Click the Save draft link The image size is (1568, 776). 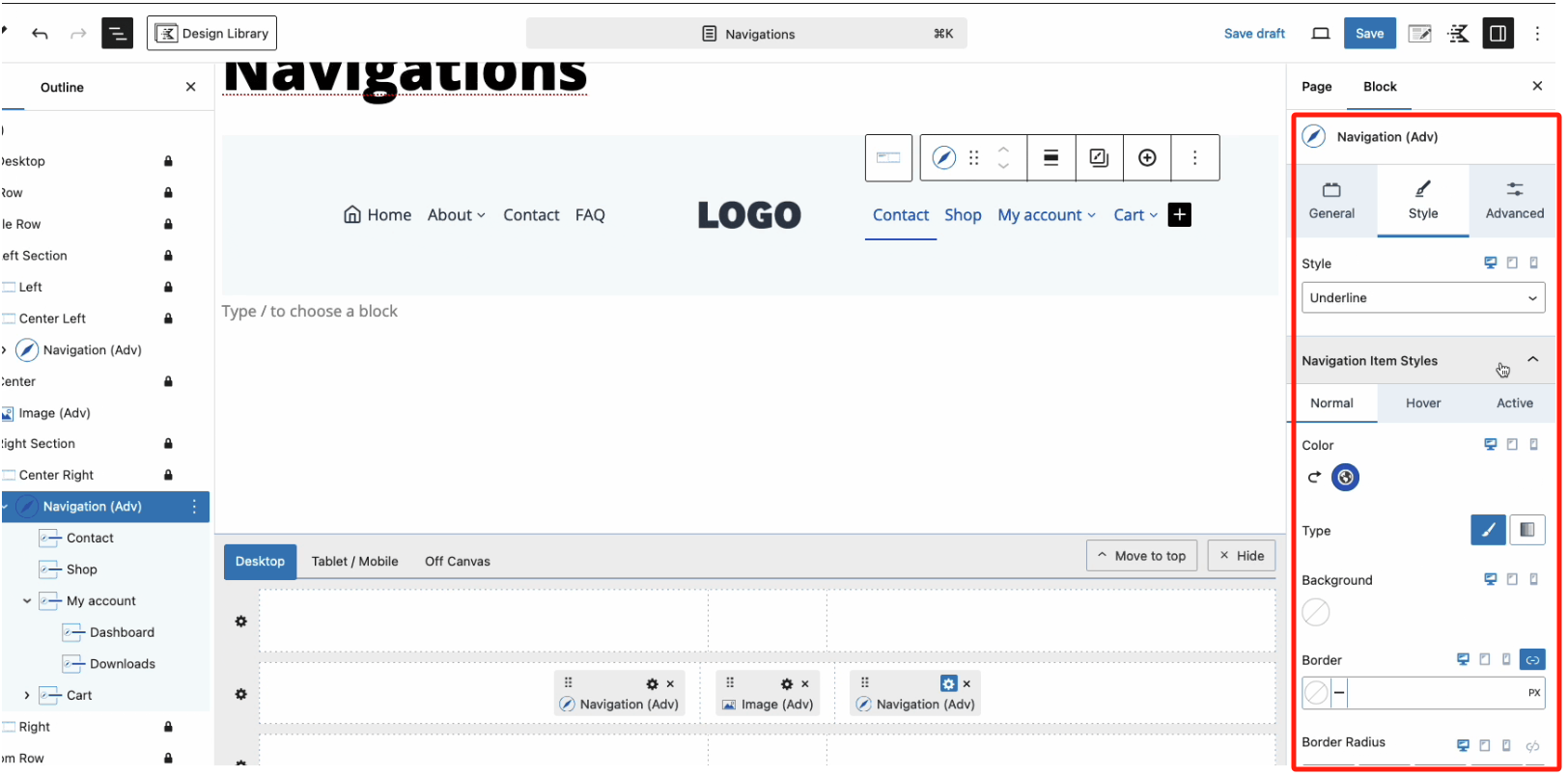[x=1253, y=34]
